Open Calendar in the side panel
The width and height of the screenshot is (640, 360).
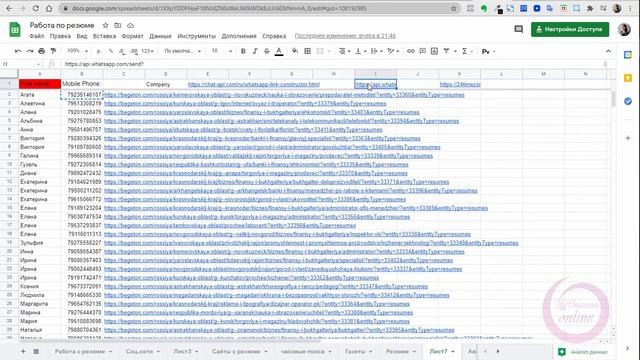click(x=628, y=55)
